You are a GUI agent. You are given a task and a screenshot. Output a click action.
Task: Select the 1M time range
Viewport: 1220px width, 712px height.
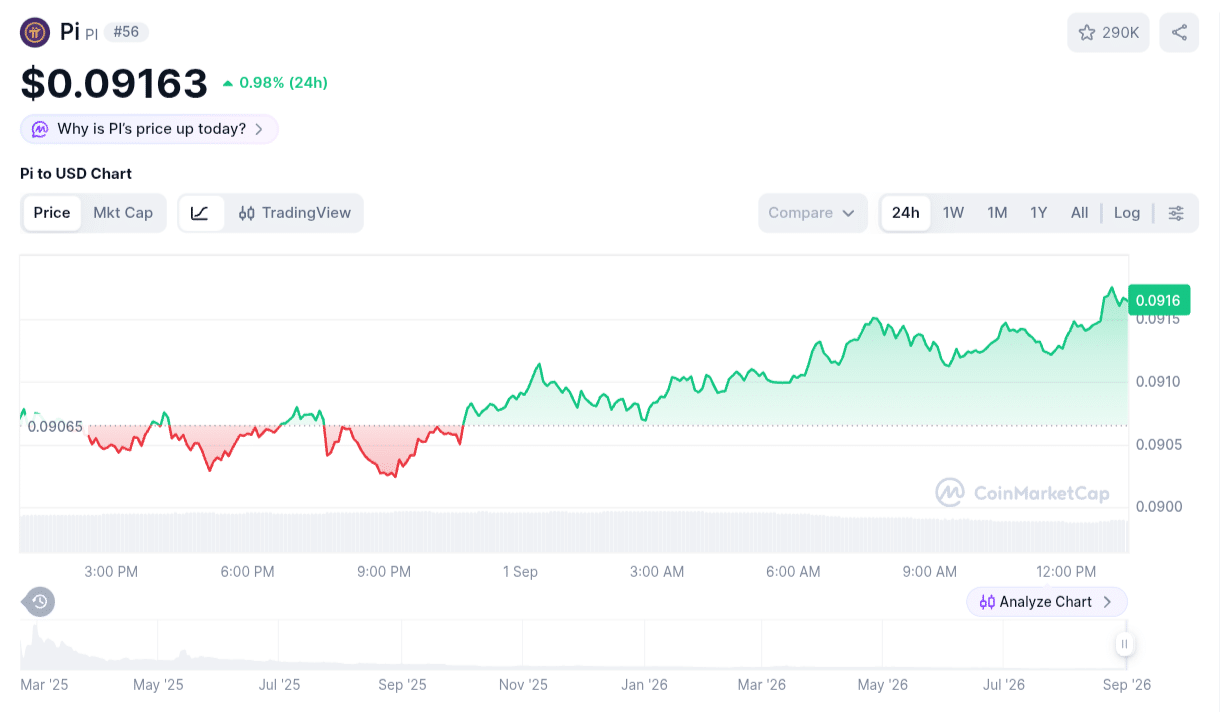(x=997, y=213)
